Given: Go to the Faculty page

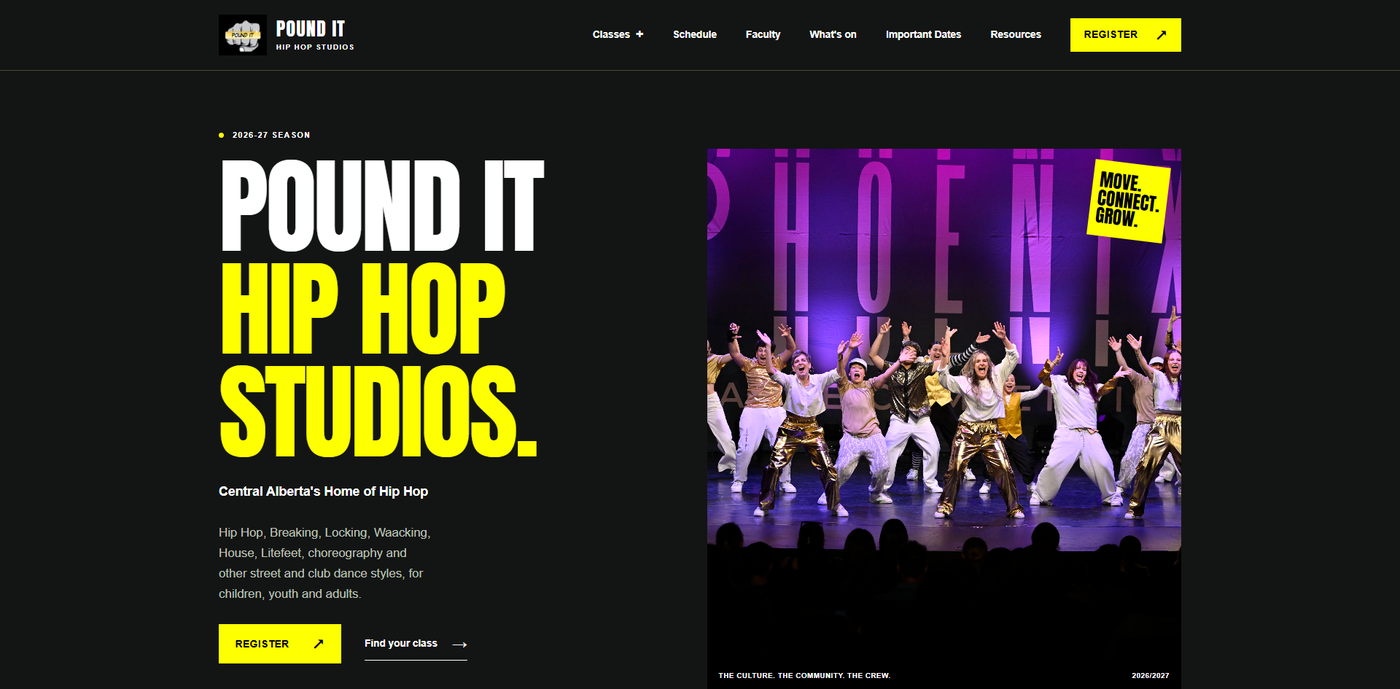Looking at the screenshot, I should 763,34.
